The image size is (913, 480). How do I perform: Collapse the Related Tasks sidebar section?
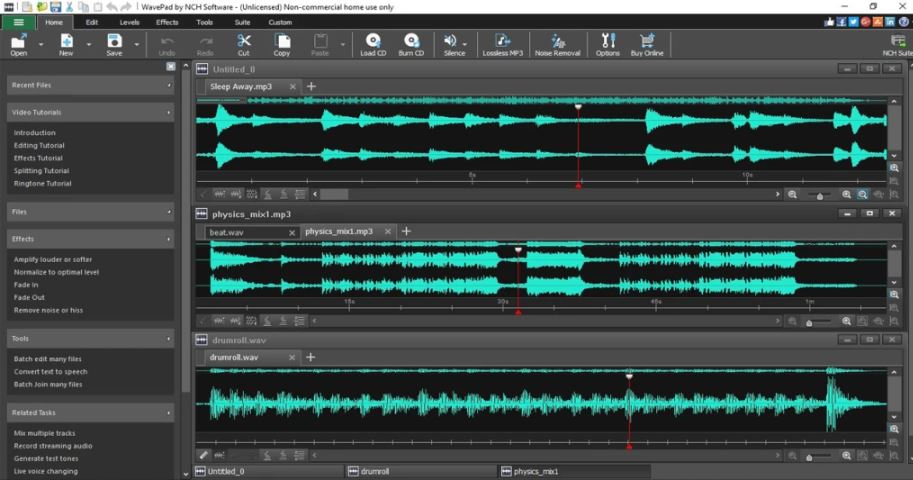pyautogui.click(x=90, y=412)
